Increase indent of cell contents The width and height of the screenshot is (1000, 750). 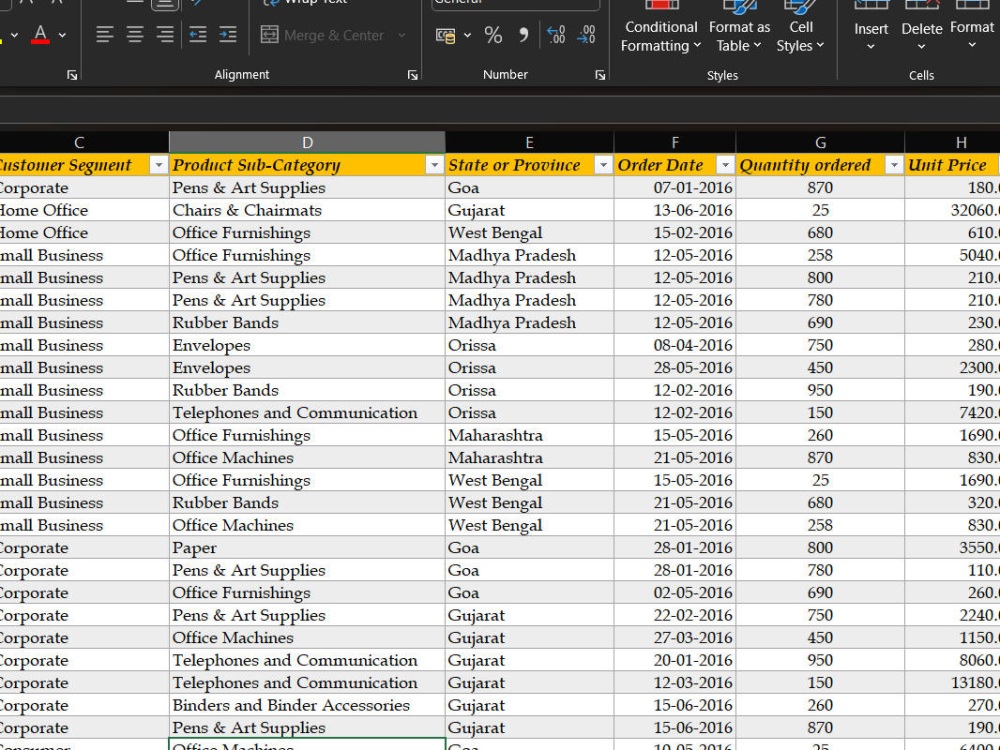[x=228, y=34]
